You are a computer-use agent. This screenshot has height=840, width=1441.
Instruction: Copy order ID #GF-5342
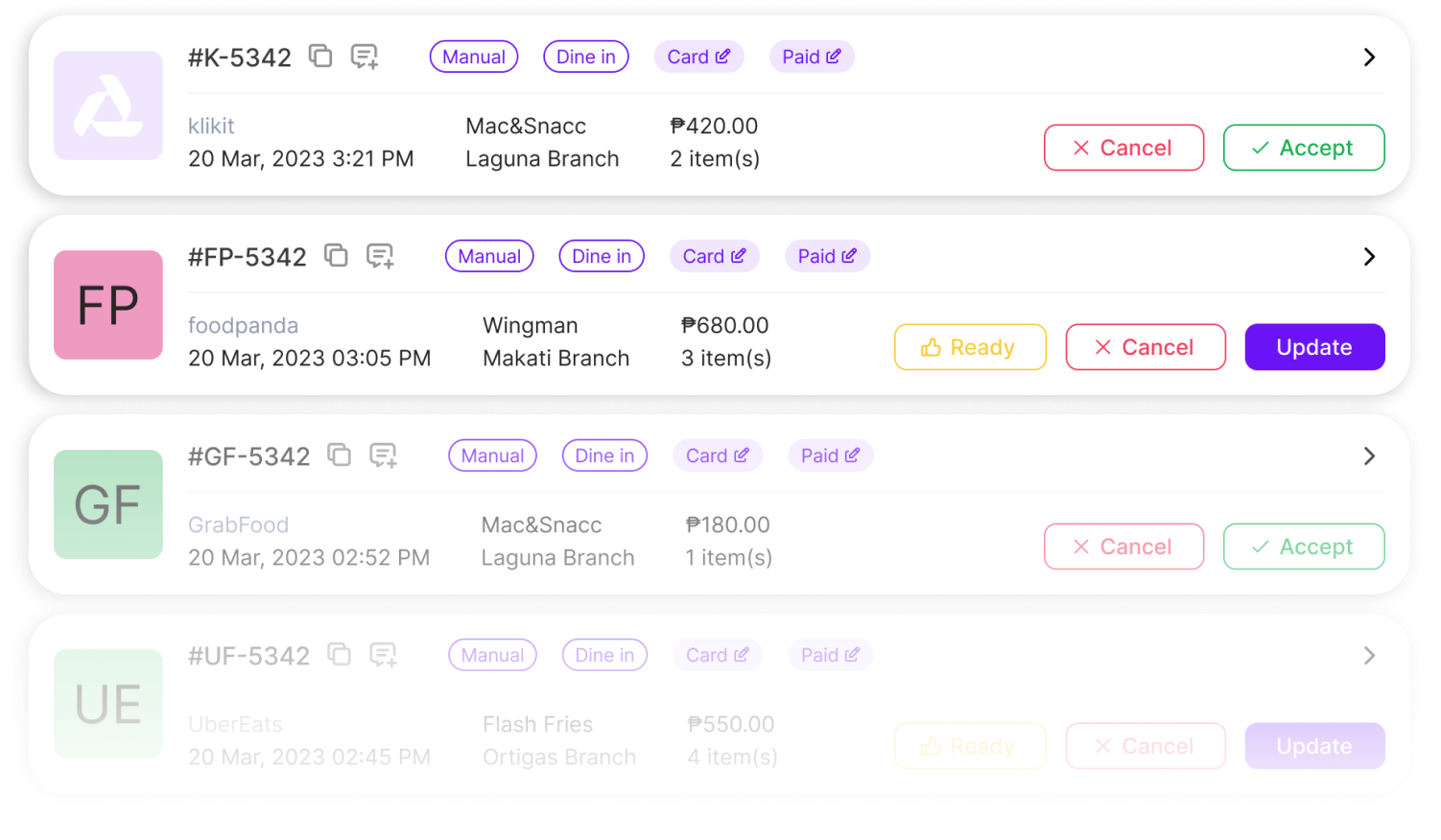pos(340,455)
